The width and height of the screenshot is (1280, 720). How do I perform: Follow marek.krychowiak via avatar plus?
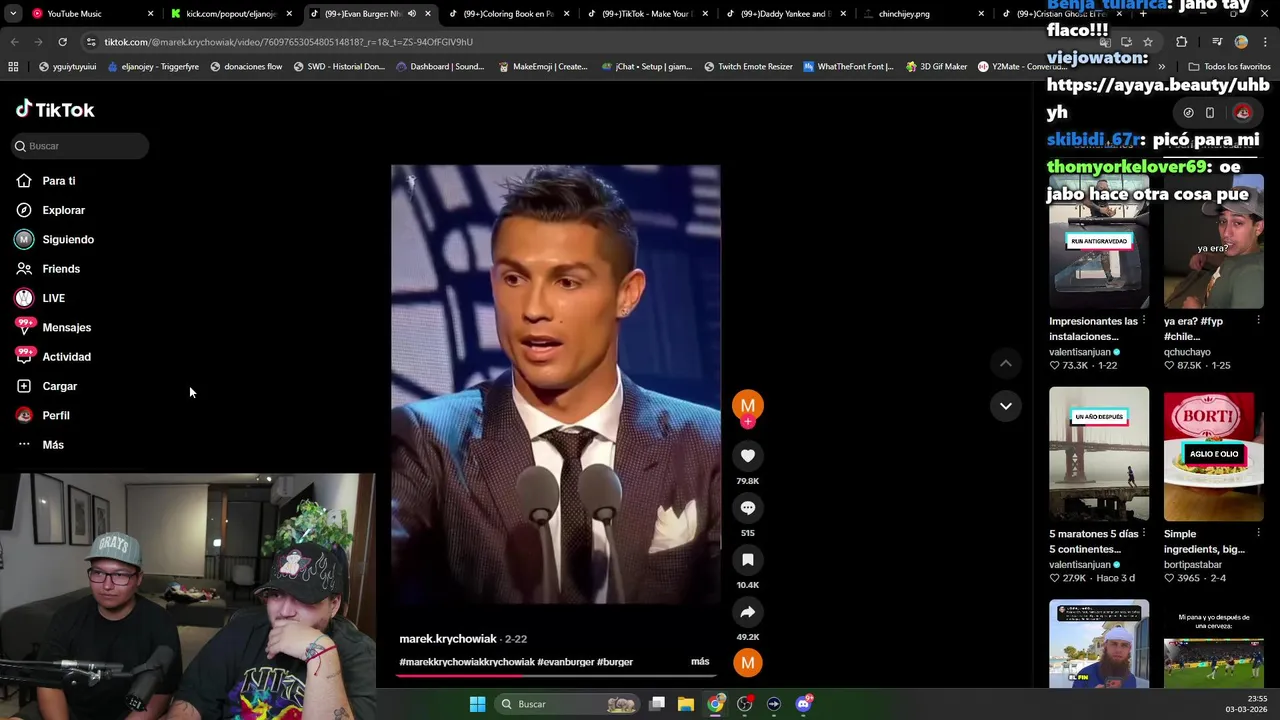coord(748,422)
